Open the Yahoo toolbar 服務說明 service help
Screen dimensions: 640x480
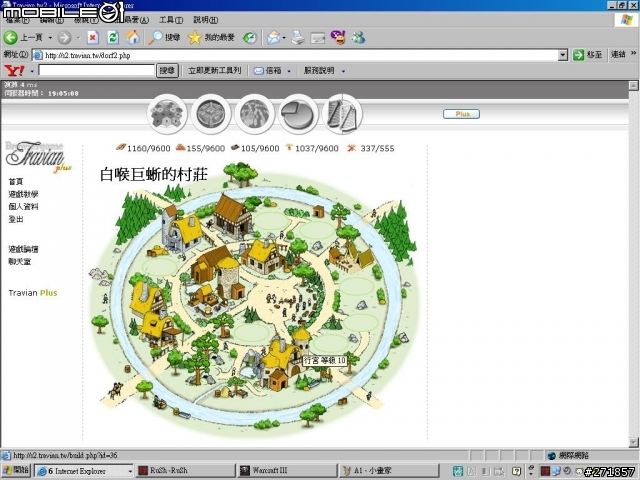pos(319,71)
